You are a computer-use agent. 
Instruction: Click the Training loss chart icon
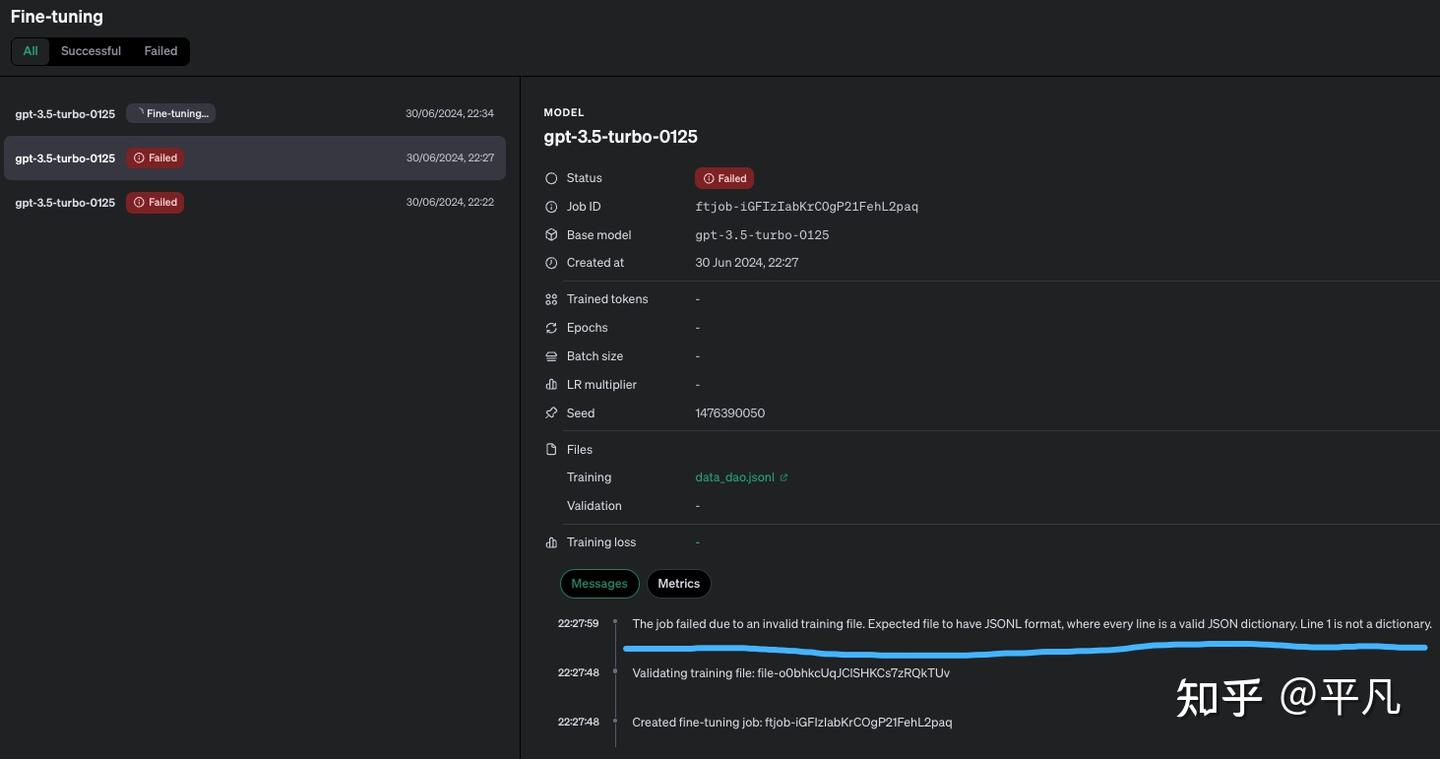[x=551, y=543]
